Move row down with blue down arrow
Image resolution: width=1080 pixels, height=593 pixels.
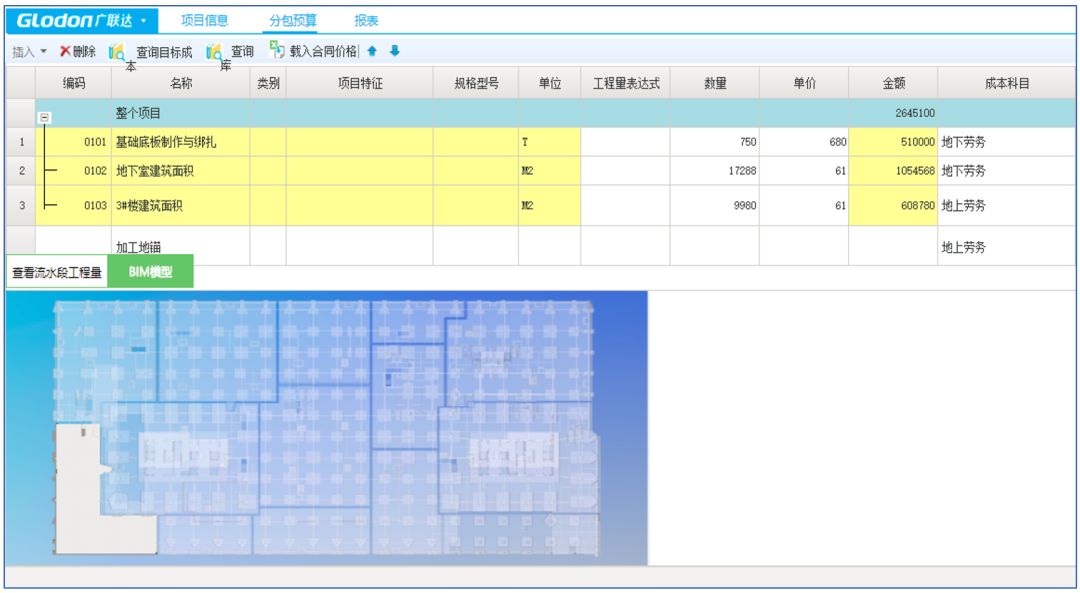[394, 51]
